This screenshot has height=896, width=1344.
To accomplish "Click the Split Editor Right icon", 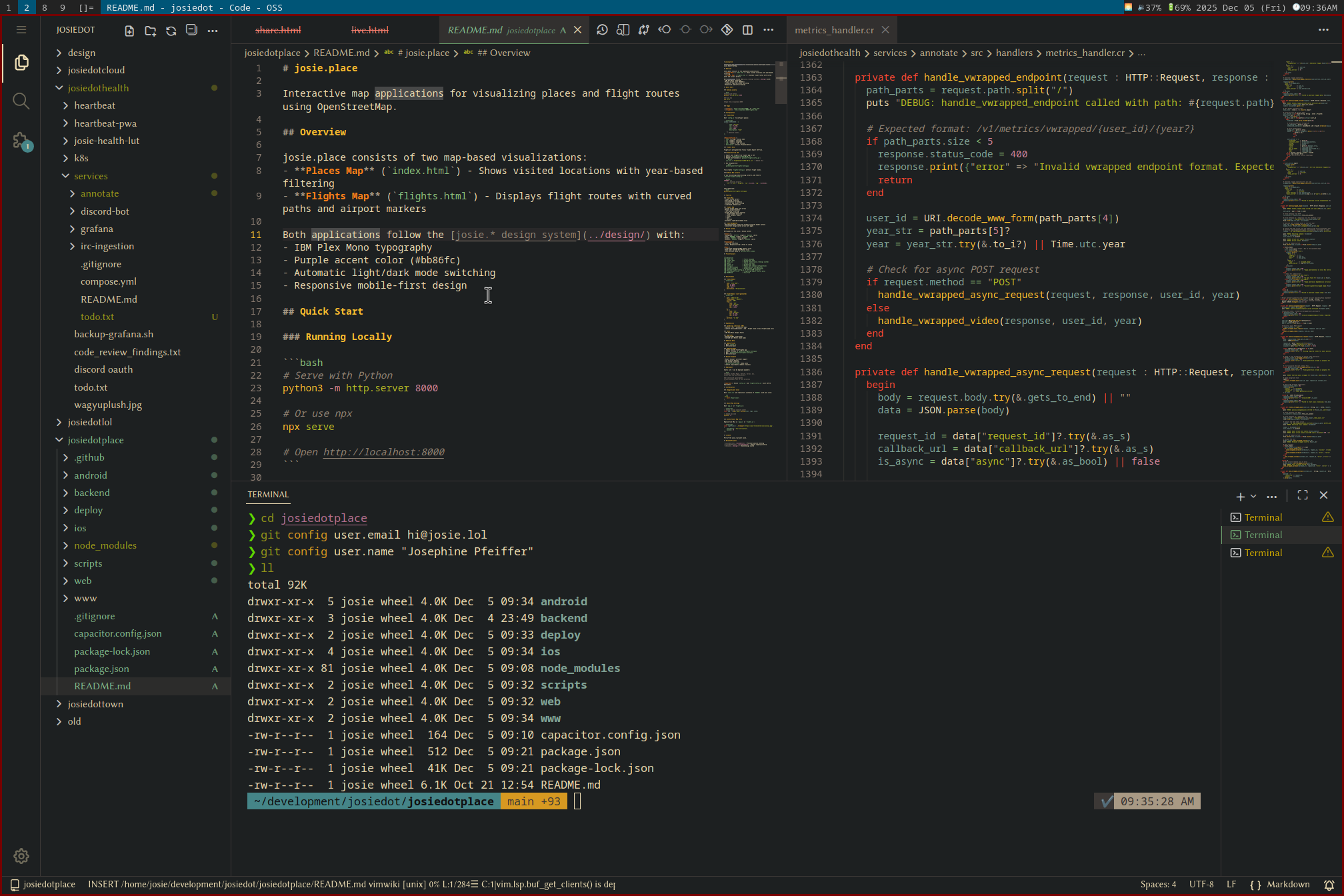I will click(x=748, y=30).
